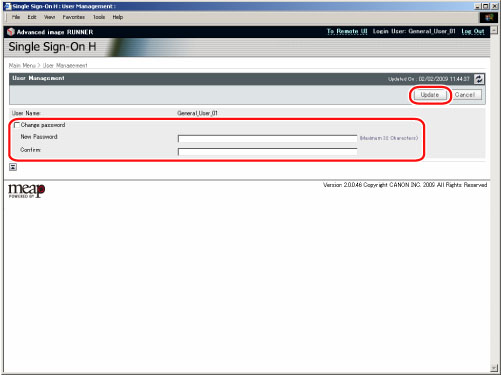The width and height of the screenshot is (501, 375).
Task: Open the Favorites menu
Action: (x=74, y=17)
